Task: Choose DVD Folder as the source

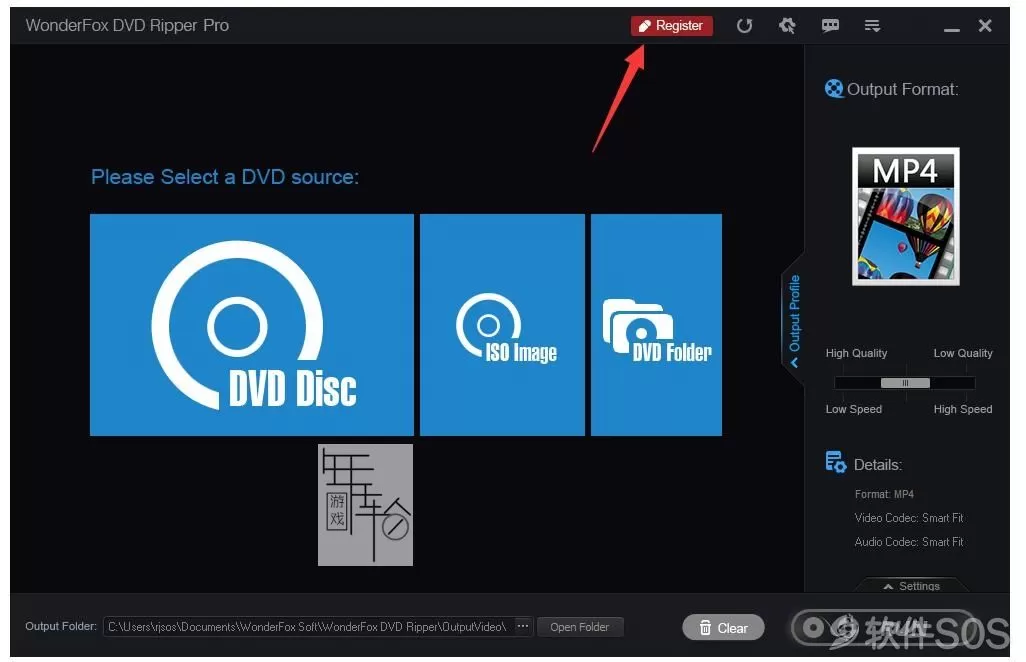Action: point(656,324)
